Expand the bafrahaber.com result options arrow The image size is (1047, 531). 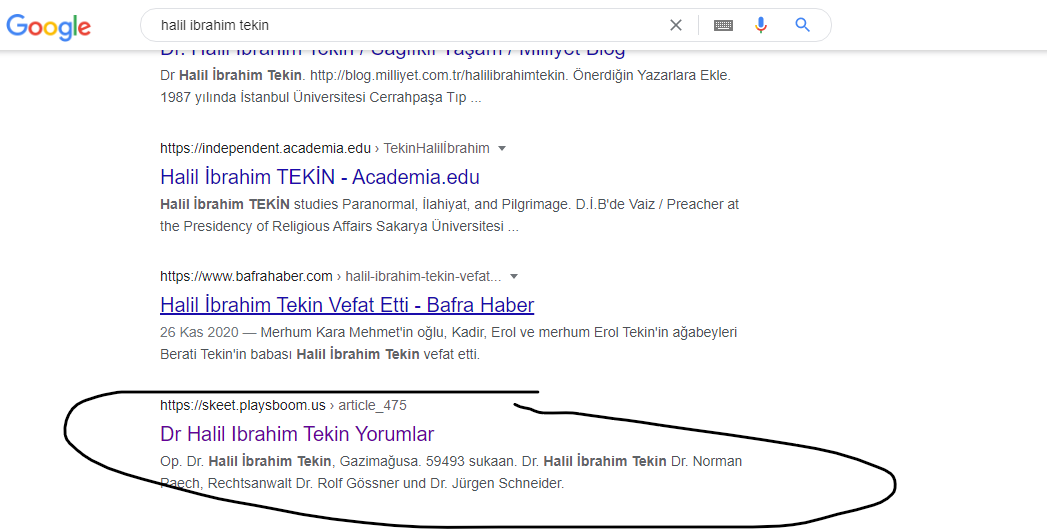(513, 277)
